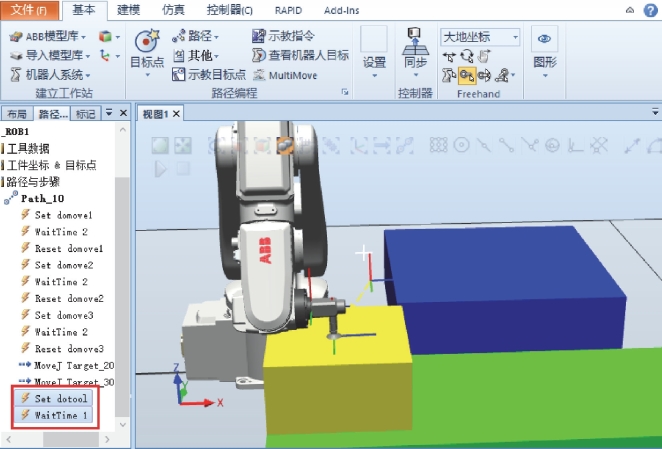This screenshot has height=449, width=662.
Task: Click the help question mark icon
Action: click(x=650, y=10)
